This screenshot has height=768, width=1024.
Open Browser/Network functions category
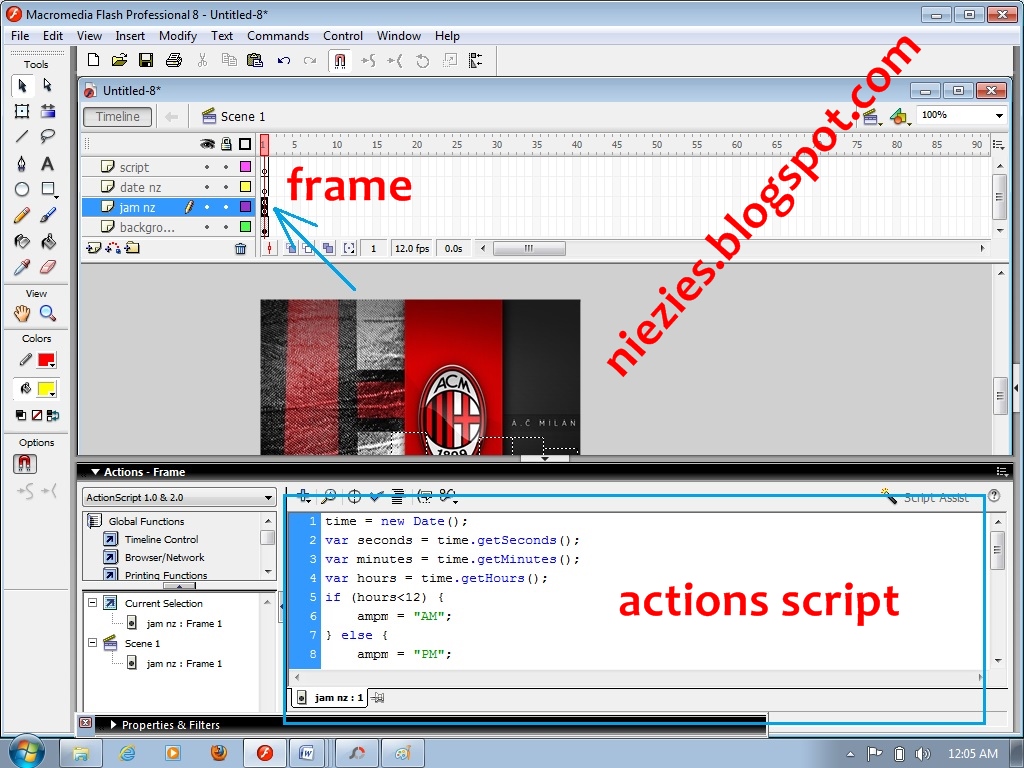tap(165, 558)
